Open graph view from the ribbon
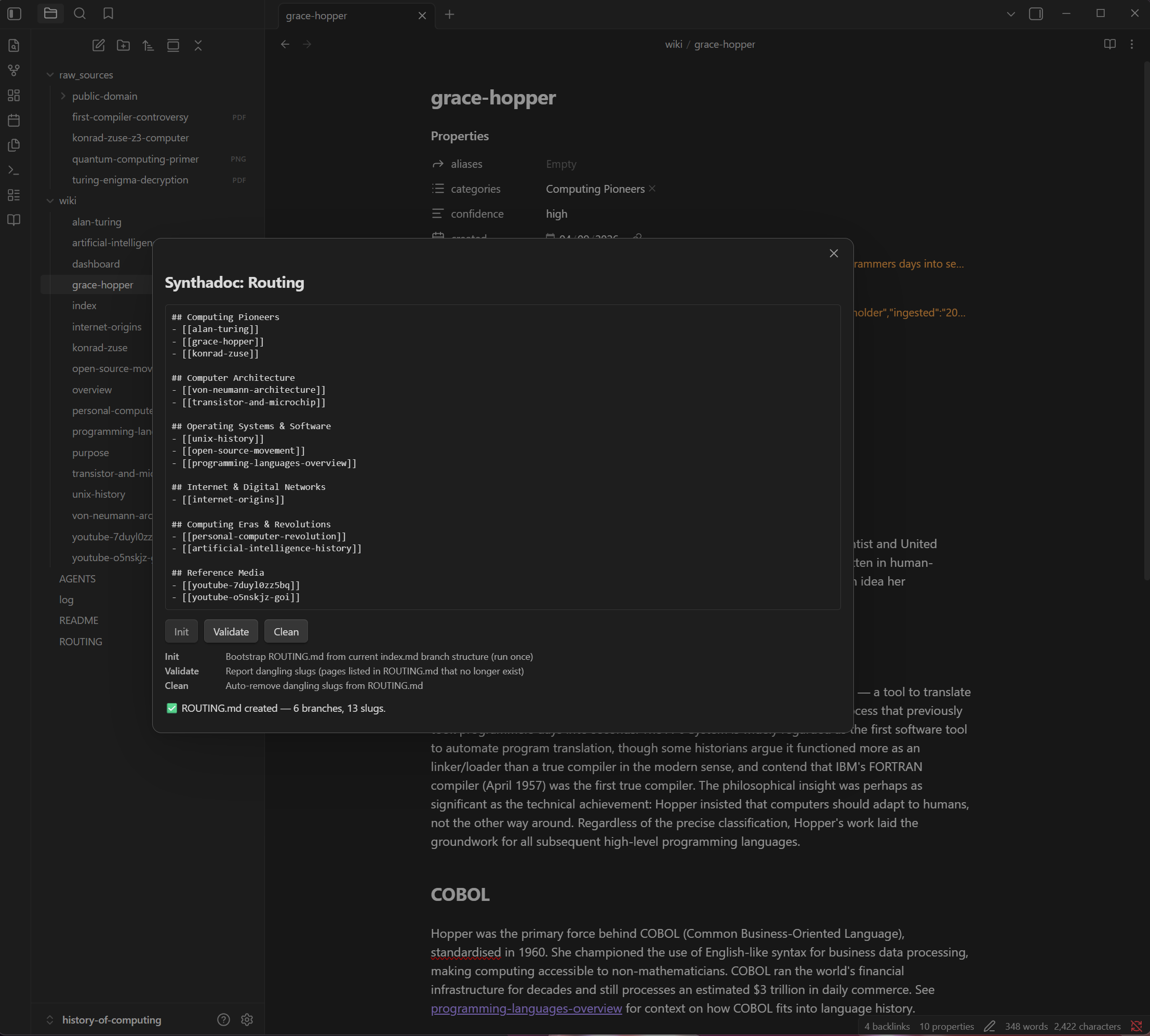 tap(14, 71)
